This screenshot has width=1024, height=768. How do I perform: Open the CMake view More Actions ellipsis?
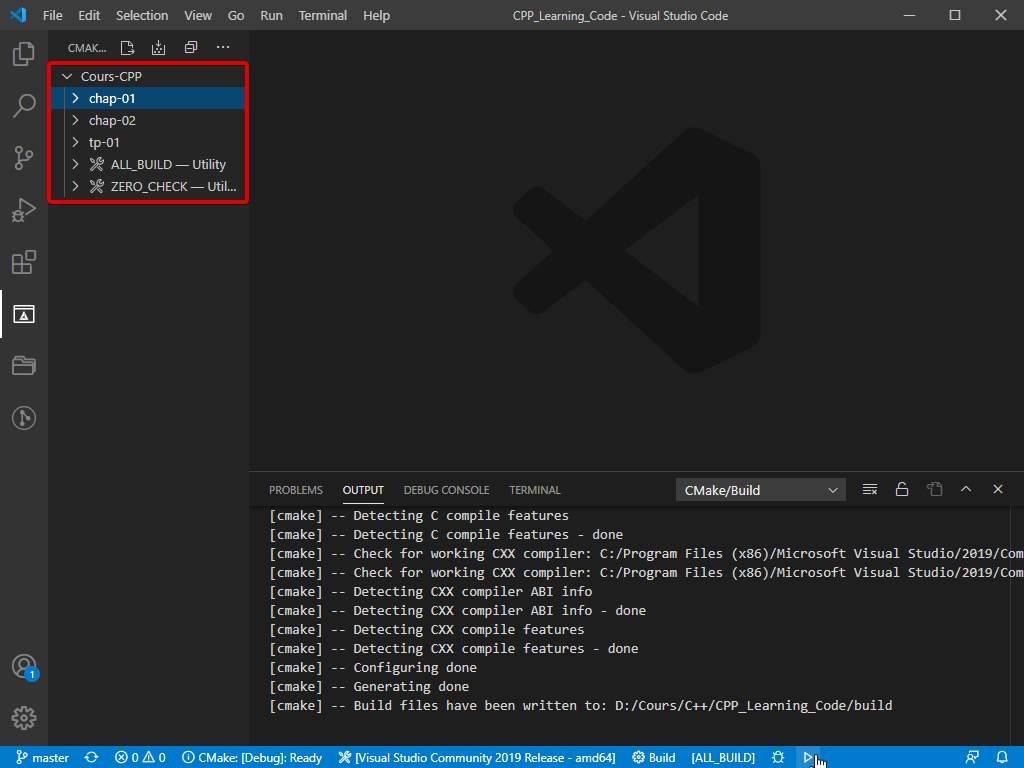[223, 48]
